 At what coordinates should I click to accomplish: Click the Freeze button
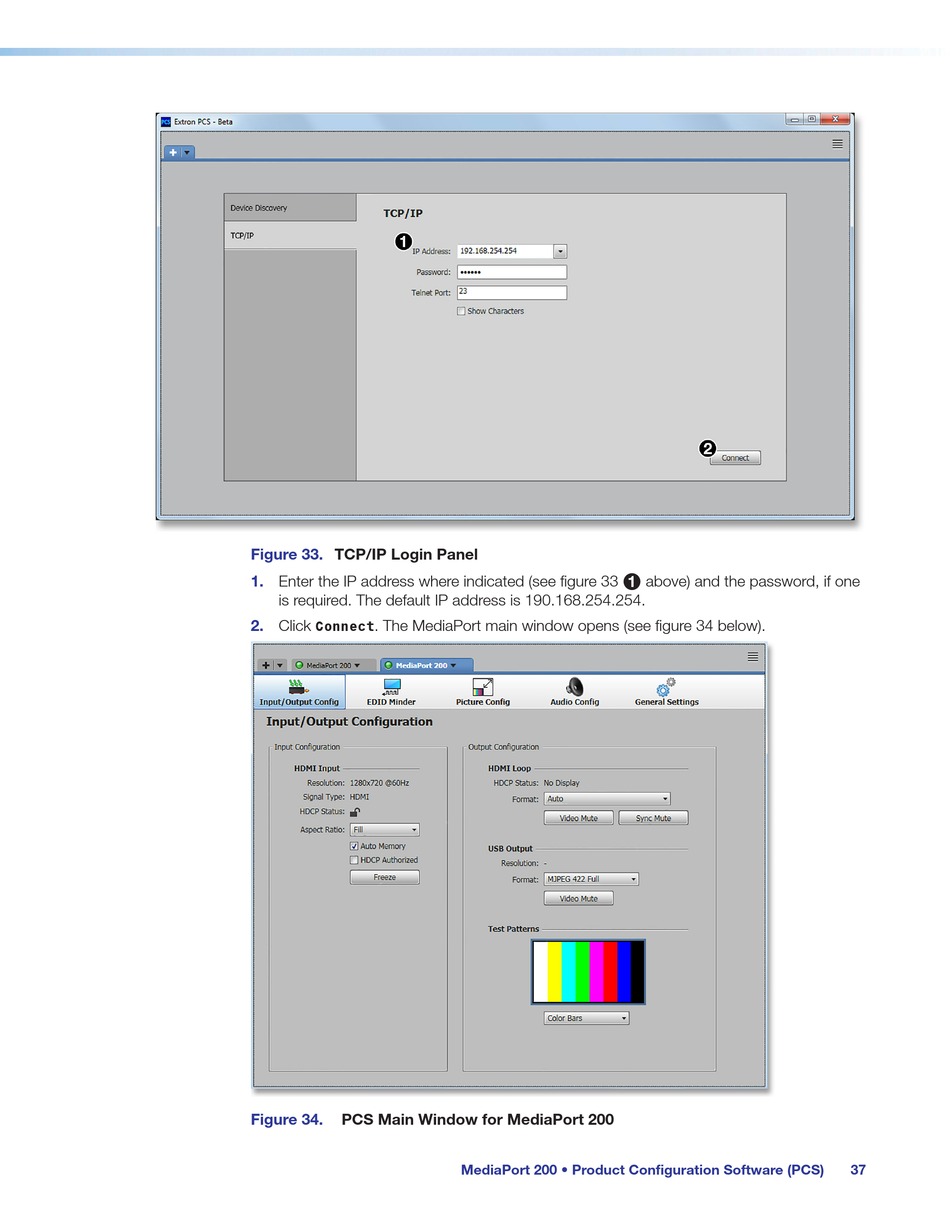pyautogui.click(x=384, y=877)
